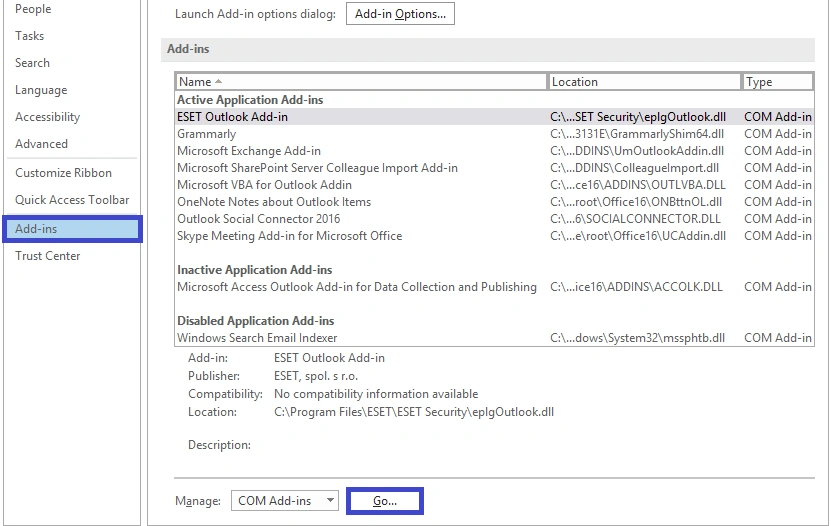Click the Active Application Add-ins heading

[x=250, y=100]
